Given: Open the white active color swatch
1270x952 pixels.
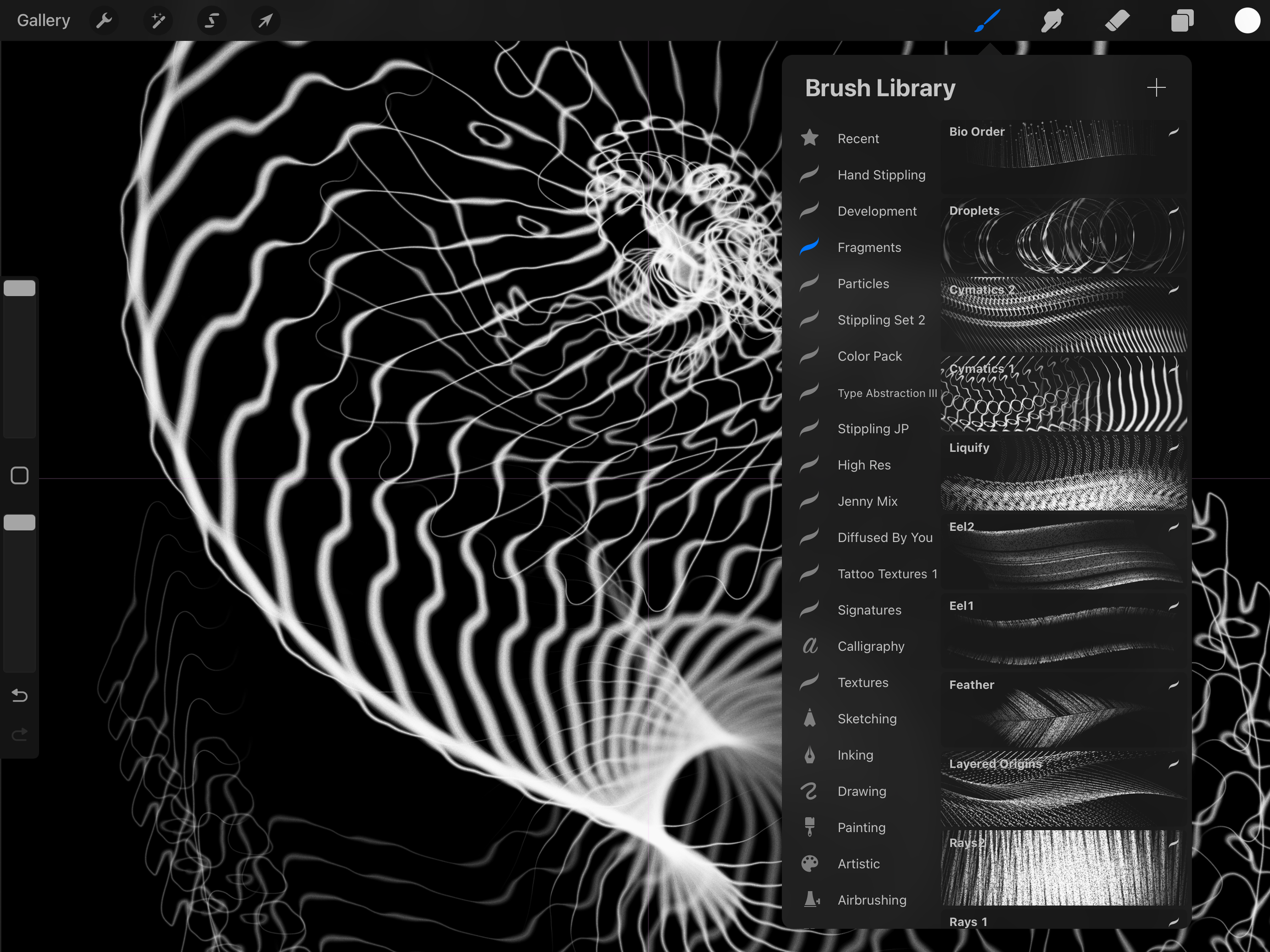Looking at the screenshot, I should point(1247,21).
